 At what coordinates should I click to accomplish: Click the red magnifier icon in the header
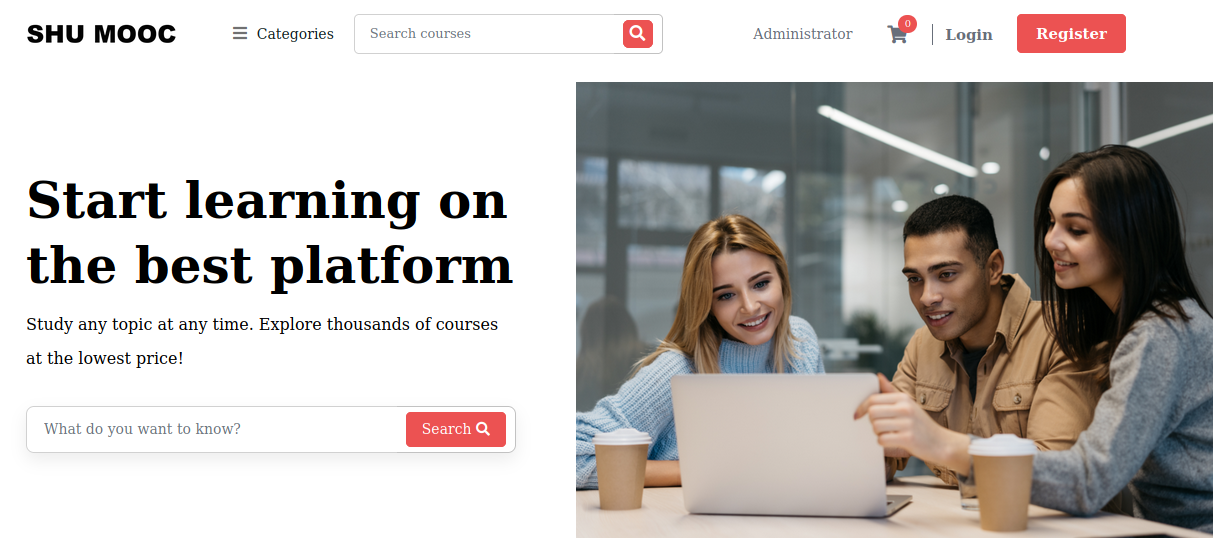[638, 34]
